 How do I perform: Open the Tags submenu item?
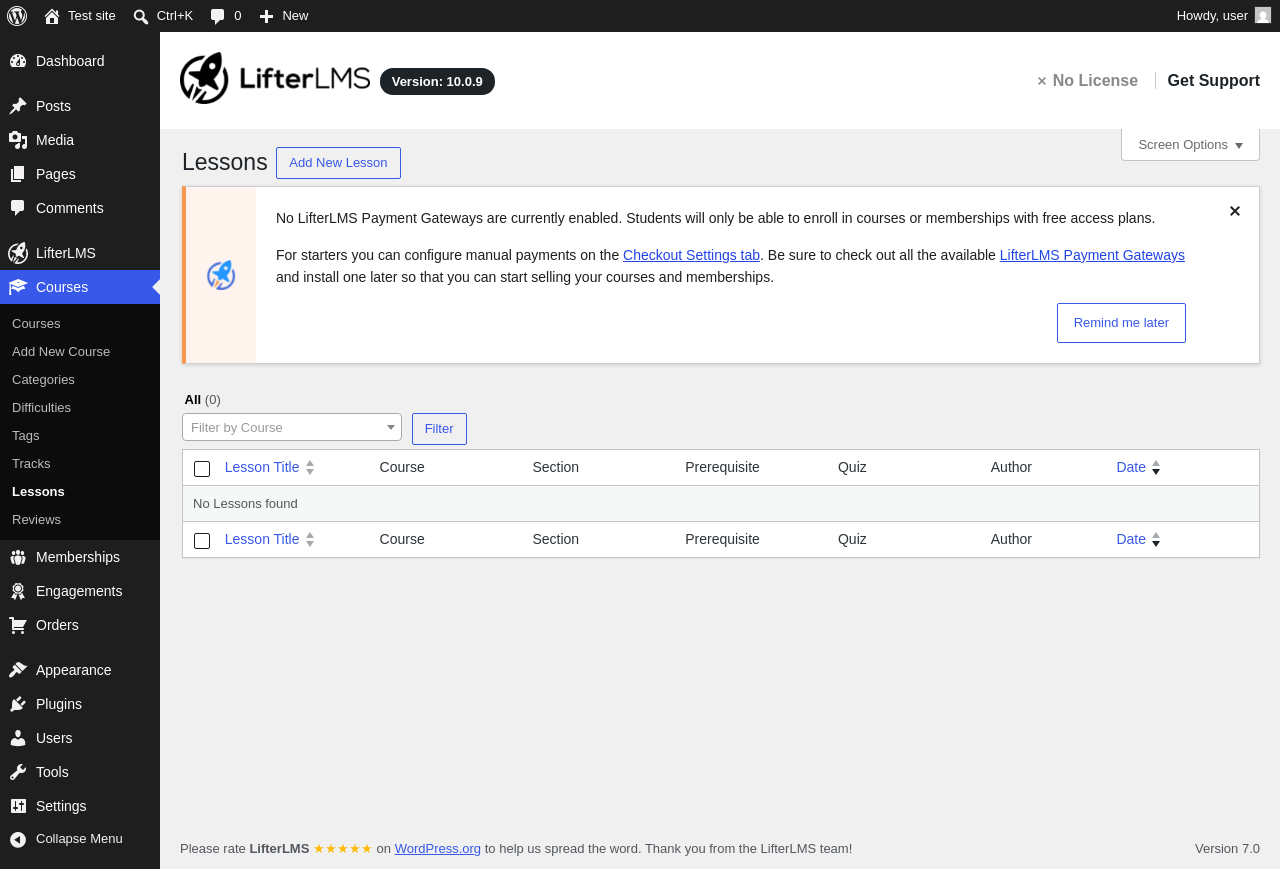click(26, 436)
